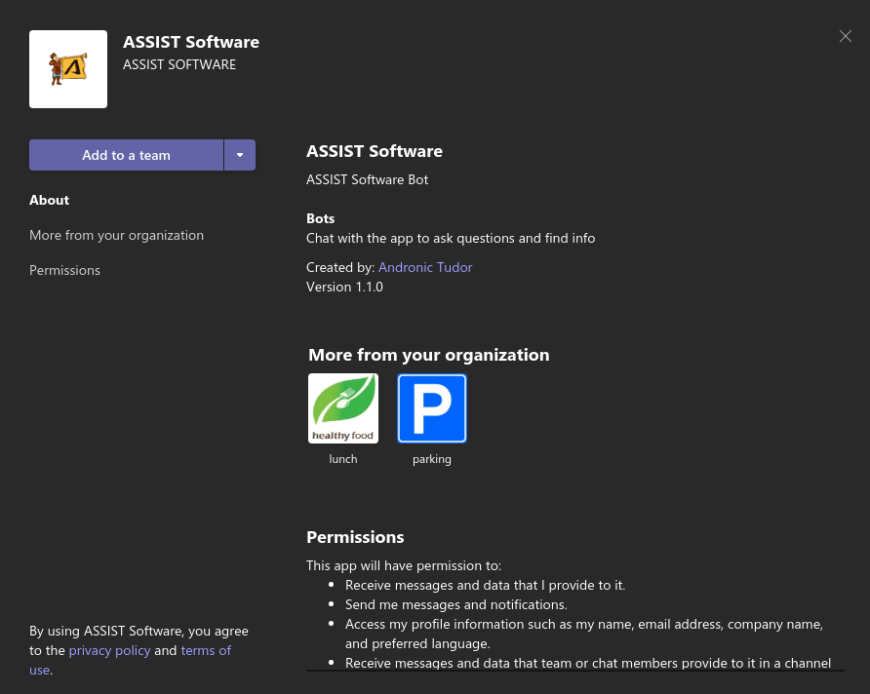Click the lunch app label

[x=343, y=458]
